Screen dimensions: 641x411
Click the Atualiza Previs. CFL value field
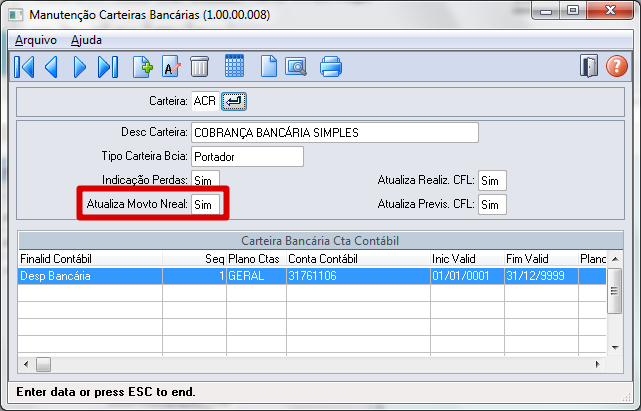(492, 204)
